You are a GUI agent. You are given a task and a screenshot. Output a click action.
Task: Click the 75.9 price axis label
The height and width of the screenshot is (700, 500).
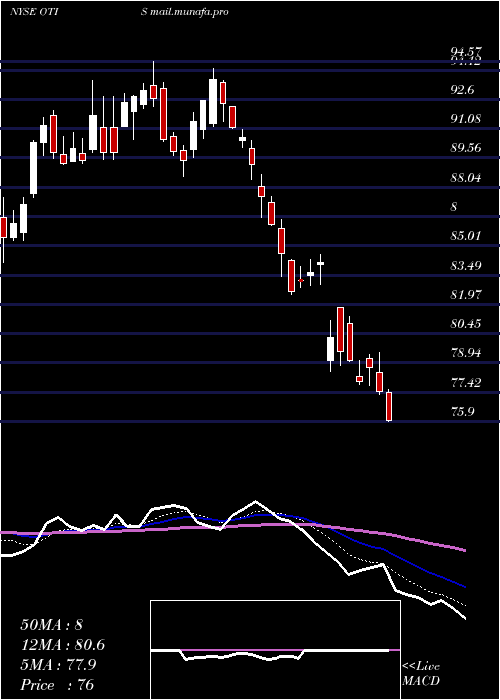463,412
